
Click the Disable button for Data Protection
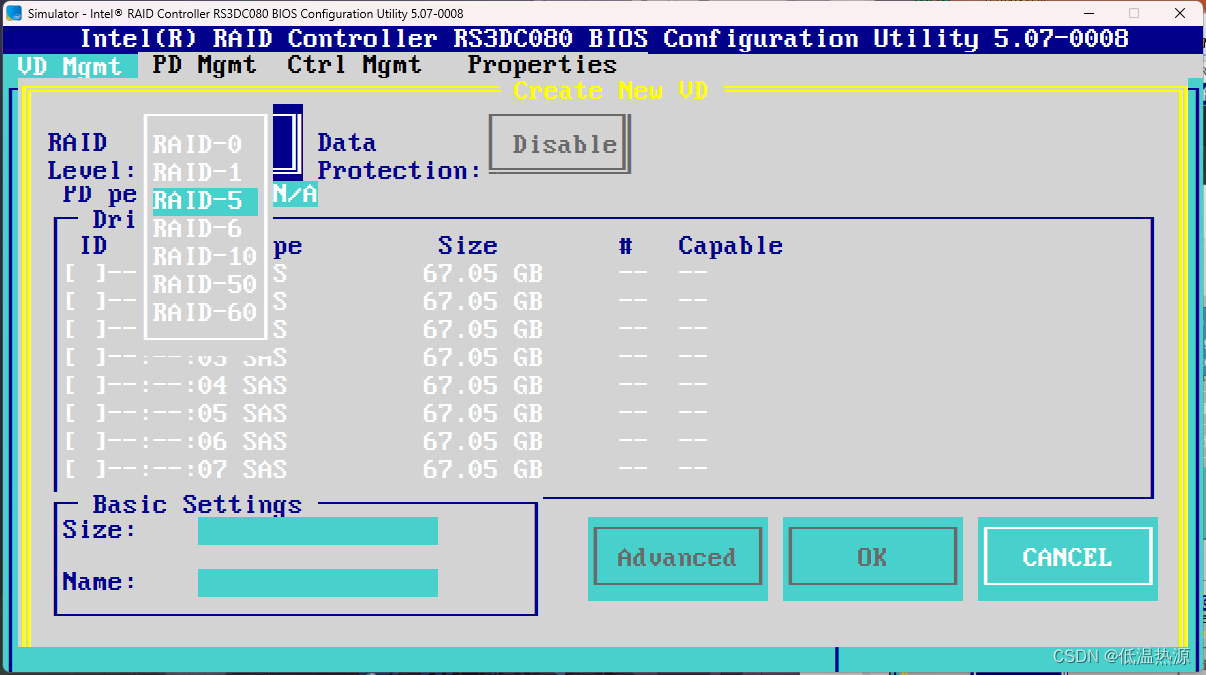click(558, 143)
